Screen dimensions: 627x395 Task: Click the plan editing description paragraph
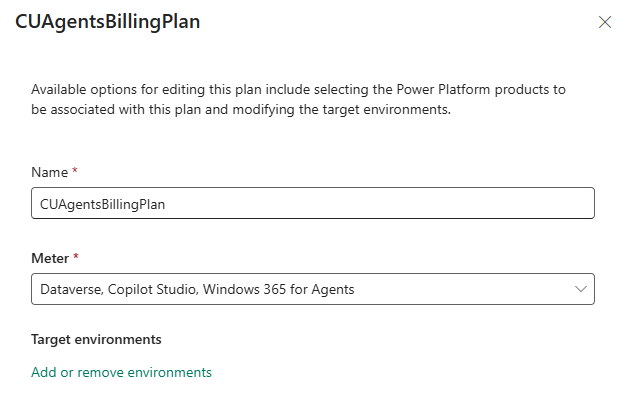point(298,99)
